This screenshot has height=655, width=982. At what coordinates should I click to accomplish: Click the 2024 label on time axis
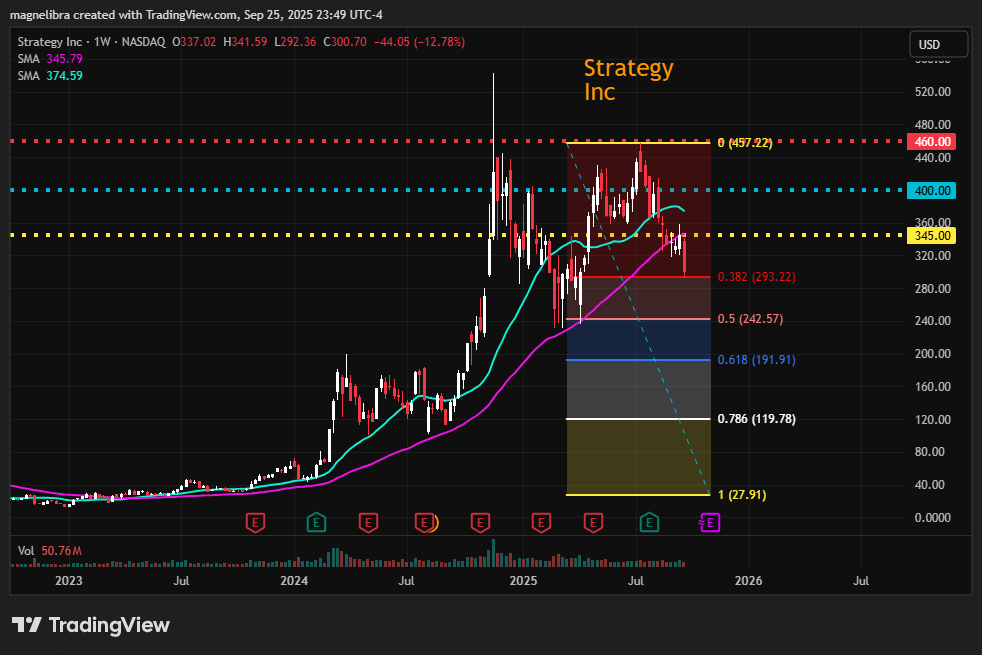pyautogui.click(x=294, y=580)
